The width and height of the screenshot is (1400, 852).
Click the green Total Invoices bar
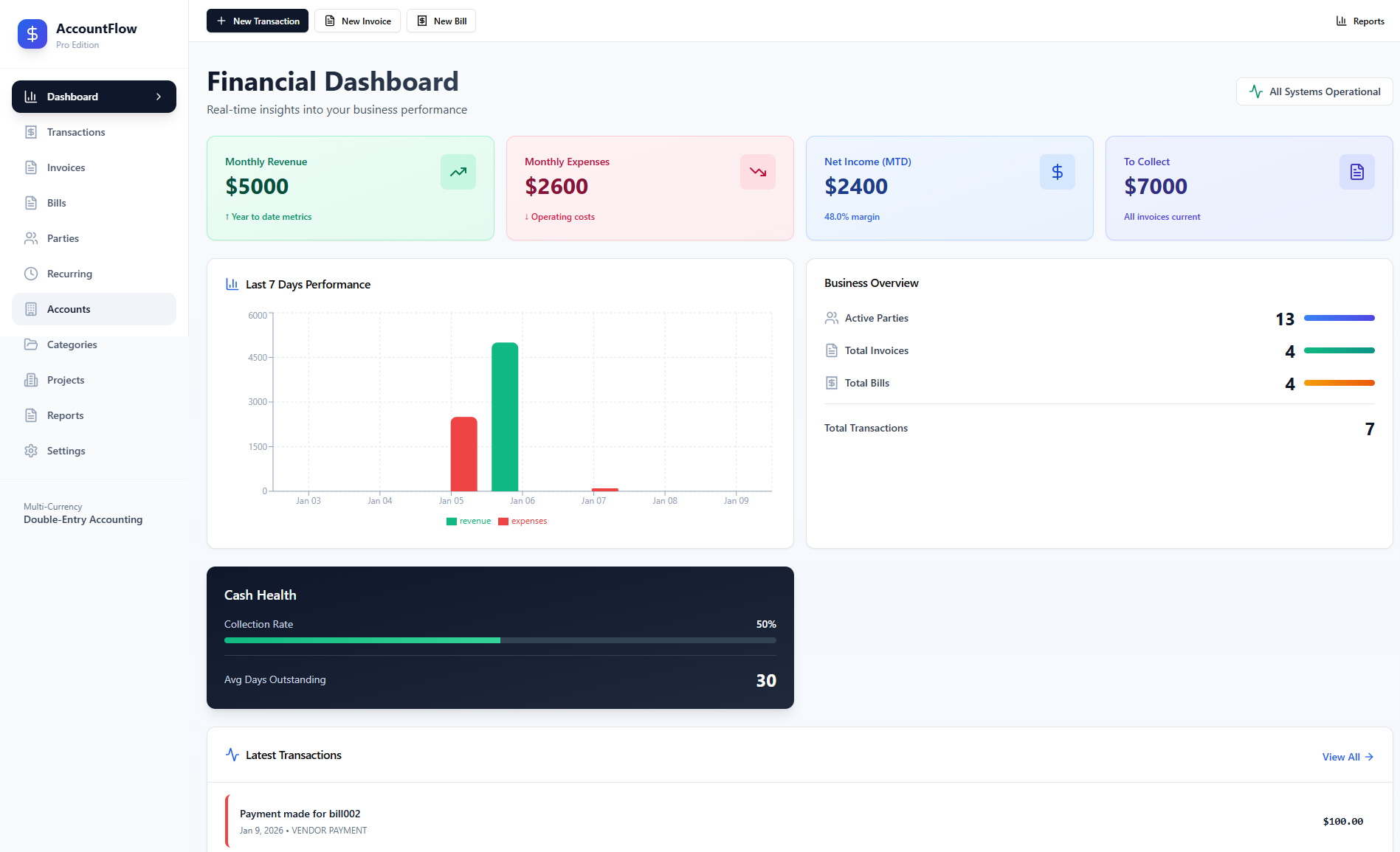tap(1339, 350)
